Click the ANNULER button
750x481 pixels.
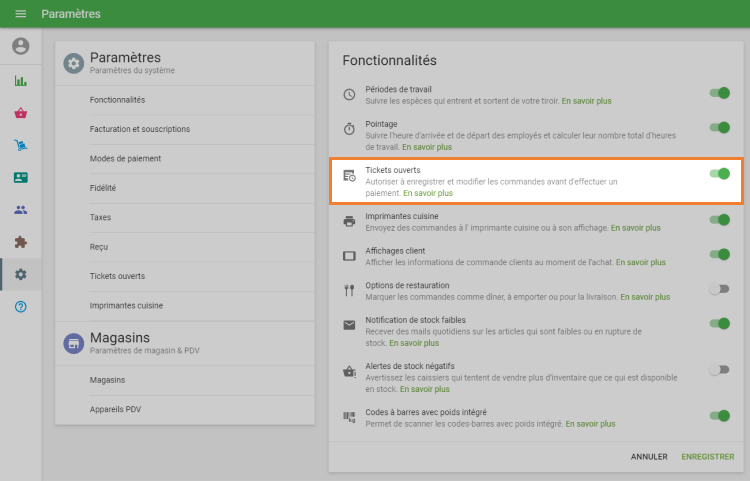point(649,457)
